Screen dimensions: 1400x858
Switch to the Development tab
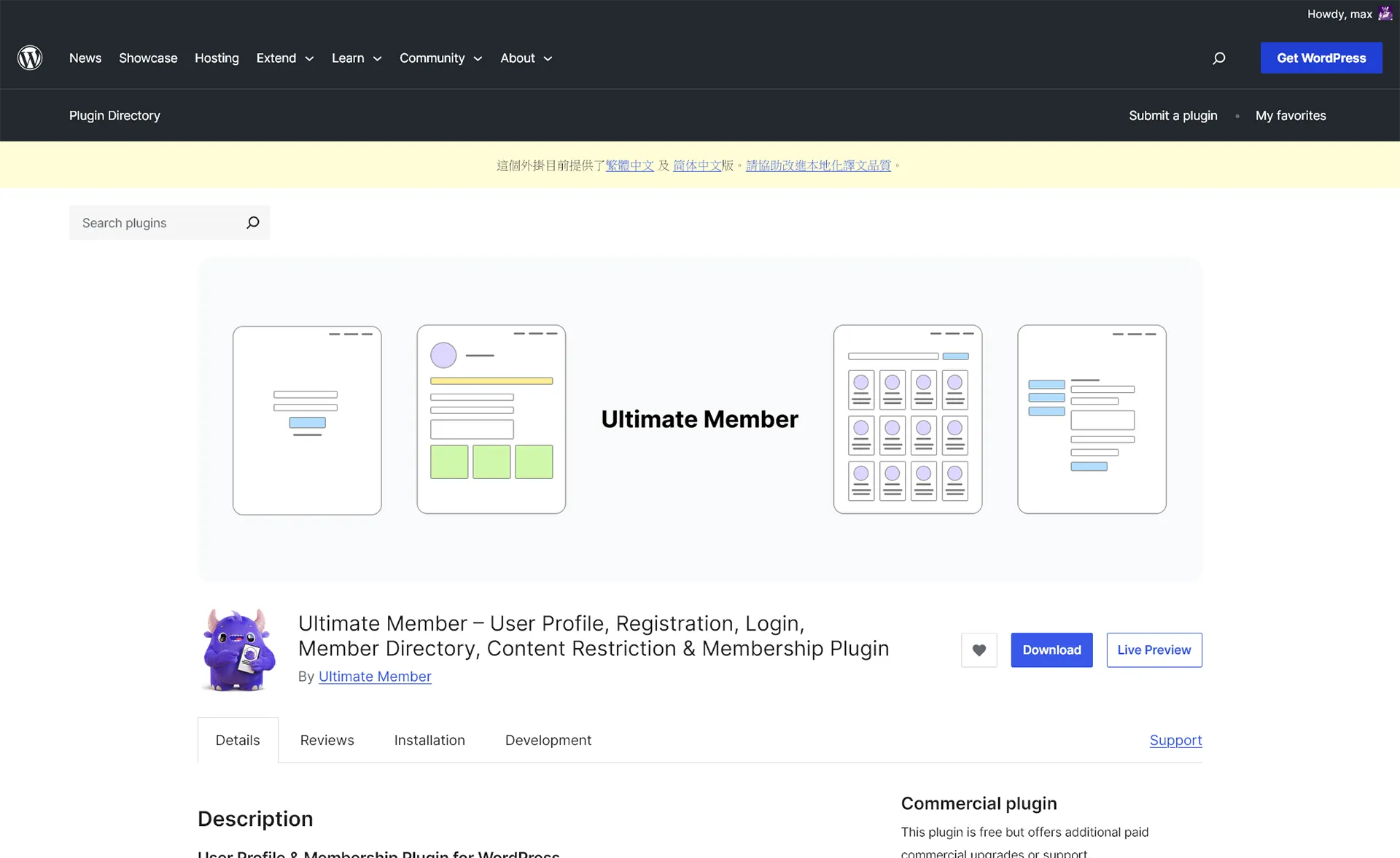coord(548,740)
